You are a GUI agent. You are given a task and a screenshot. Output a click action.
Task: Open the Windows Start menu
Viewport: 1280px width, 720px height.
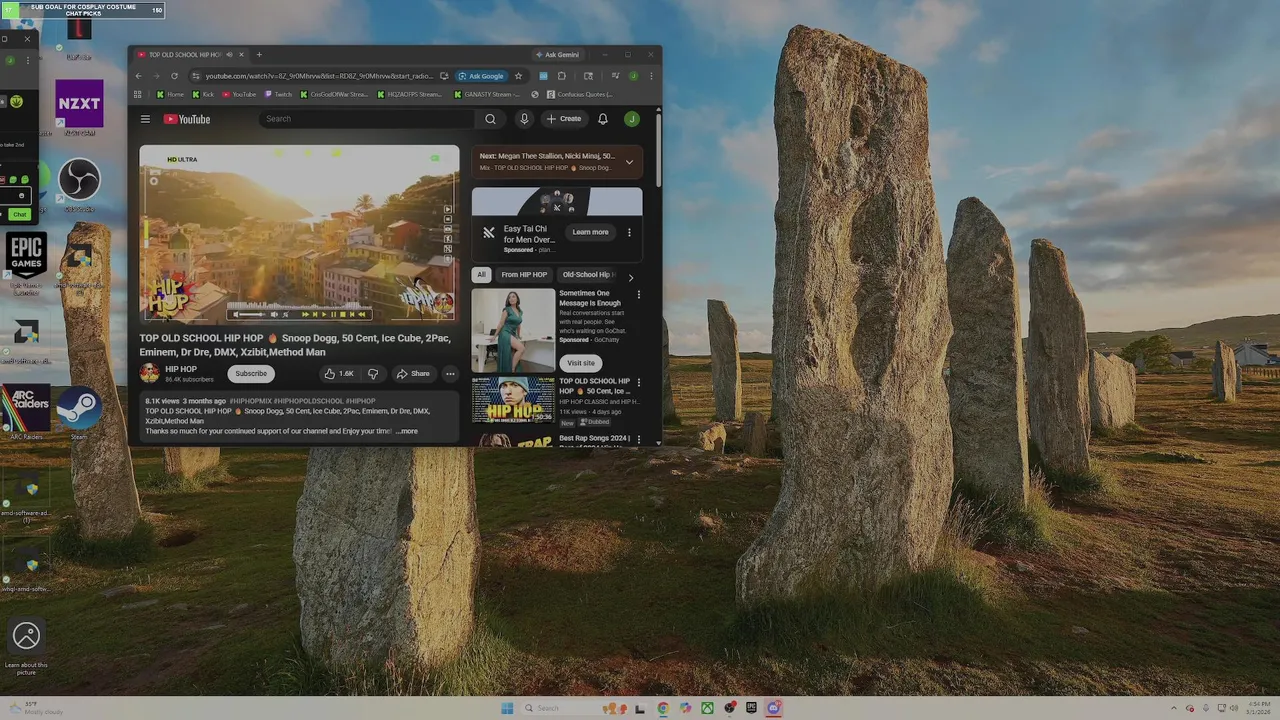click(507, 708)
